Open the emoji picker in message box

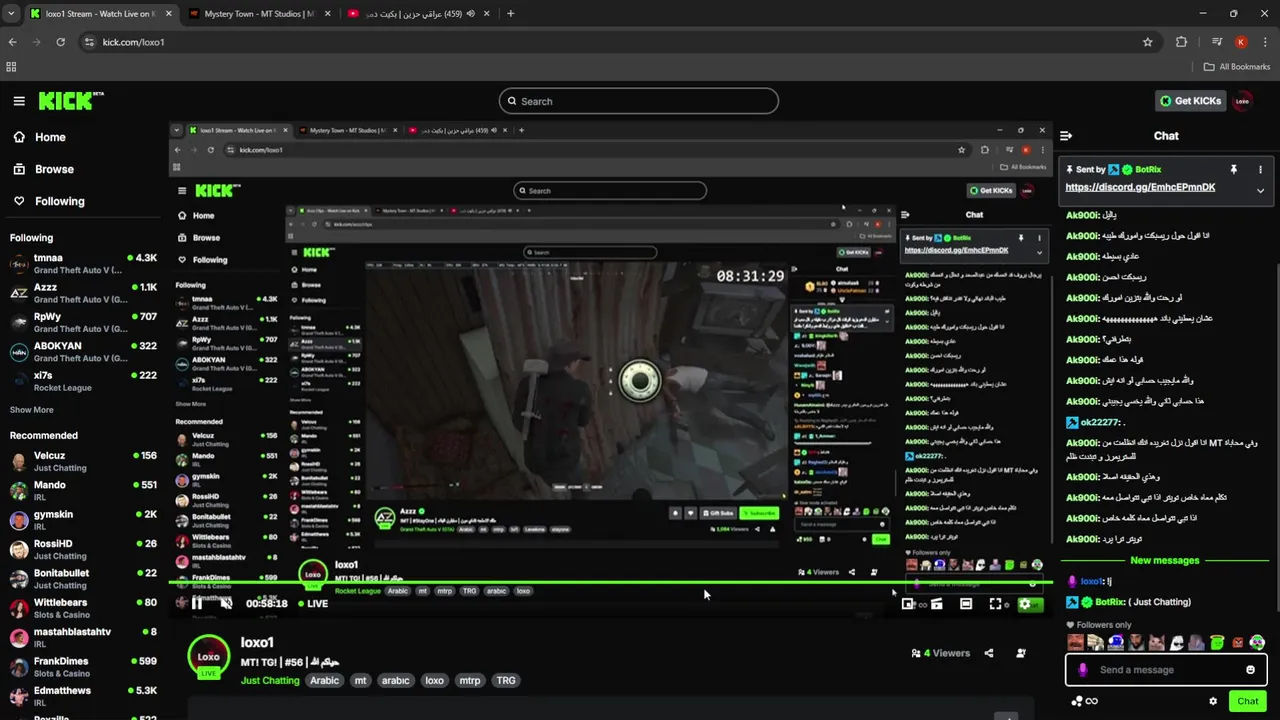pos(1250,670)
